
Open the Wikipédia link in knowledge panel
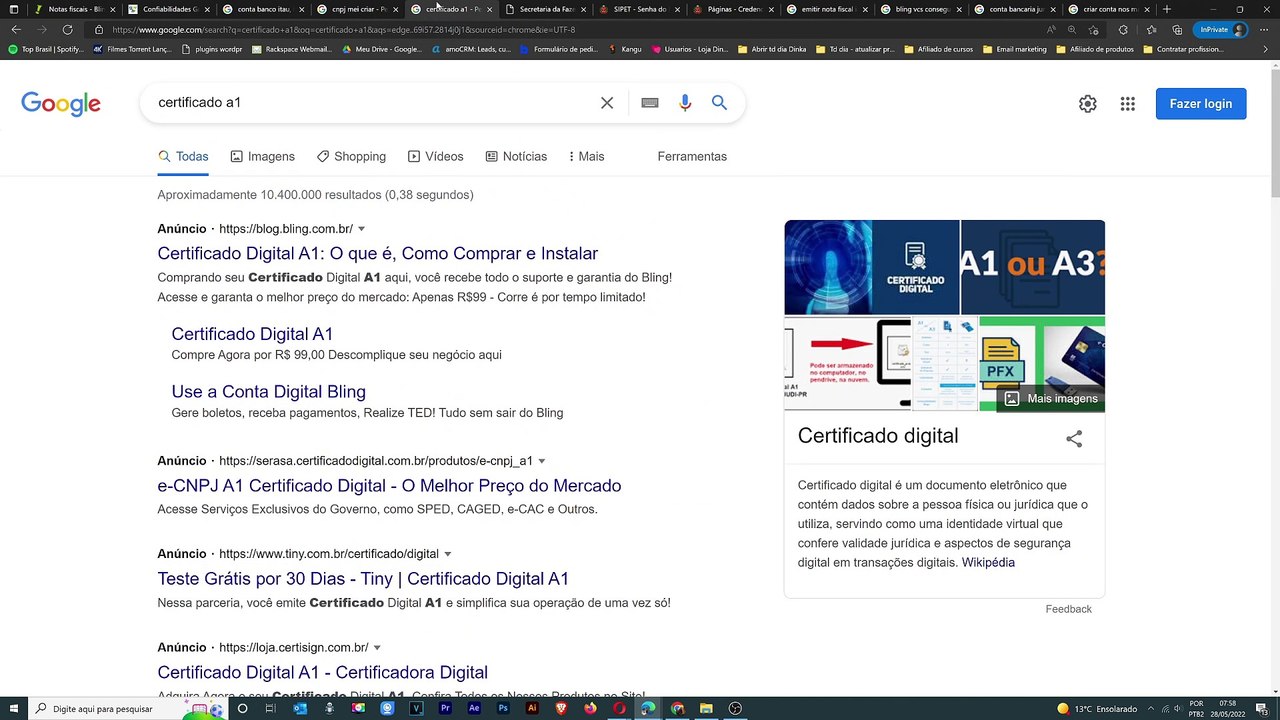click(x=988, y=563)
